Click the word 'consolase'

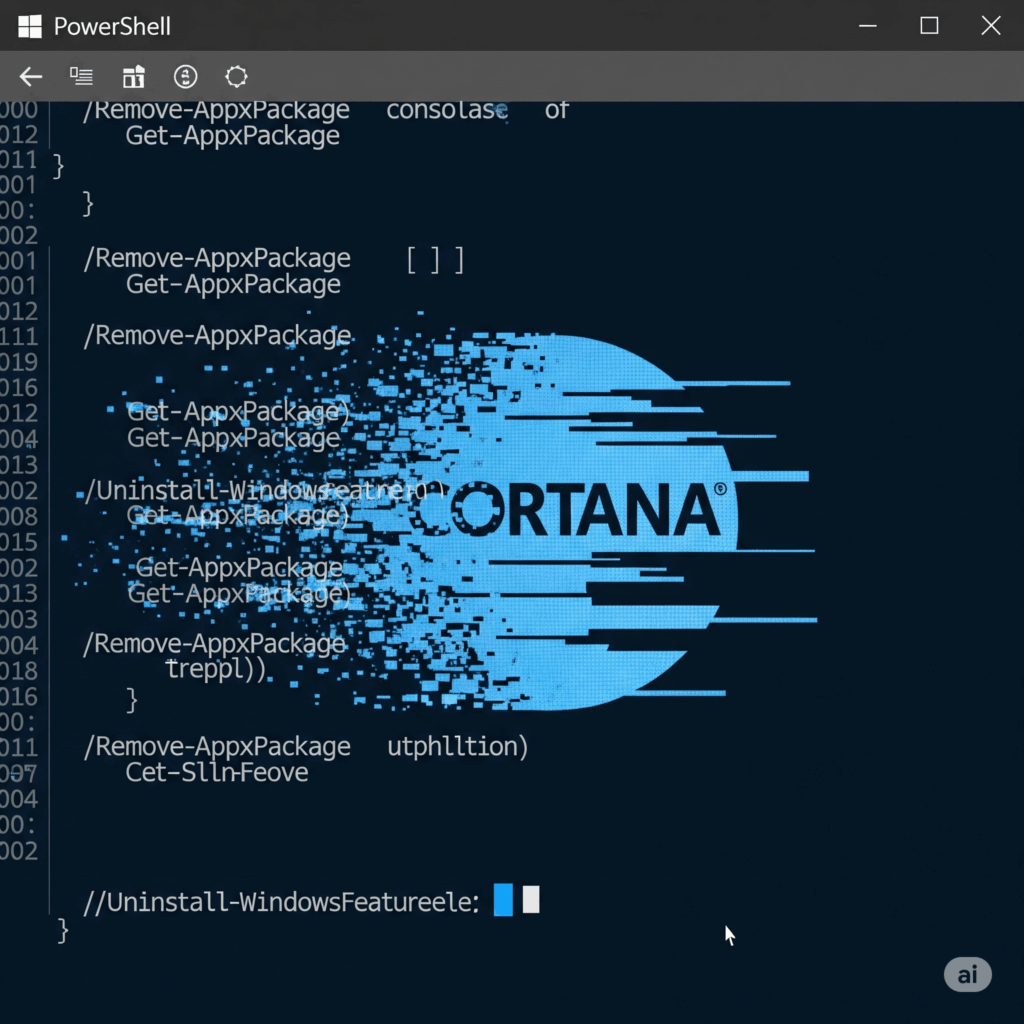(447, 110)
